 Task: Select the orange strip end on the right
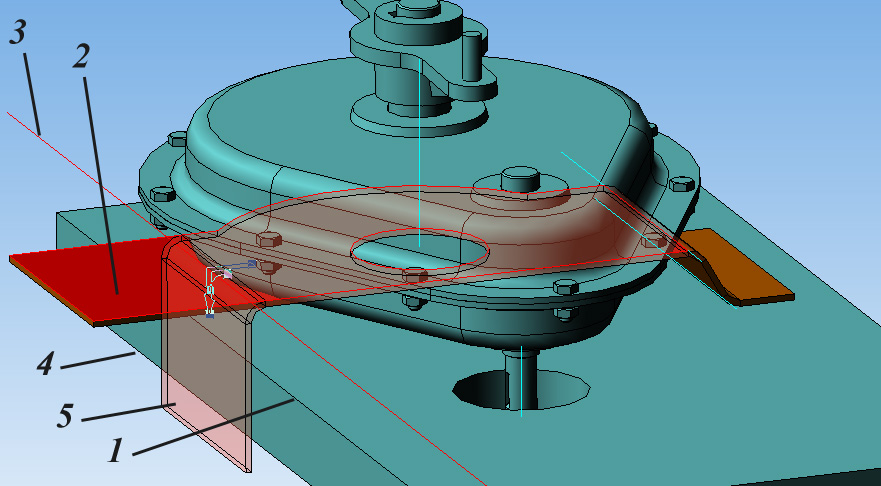point(738,267)
